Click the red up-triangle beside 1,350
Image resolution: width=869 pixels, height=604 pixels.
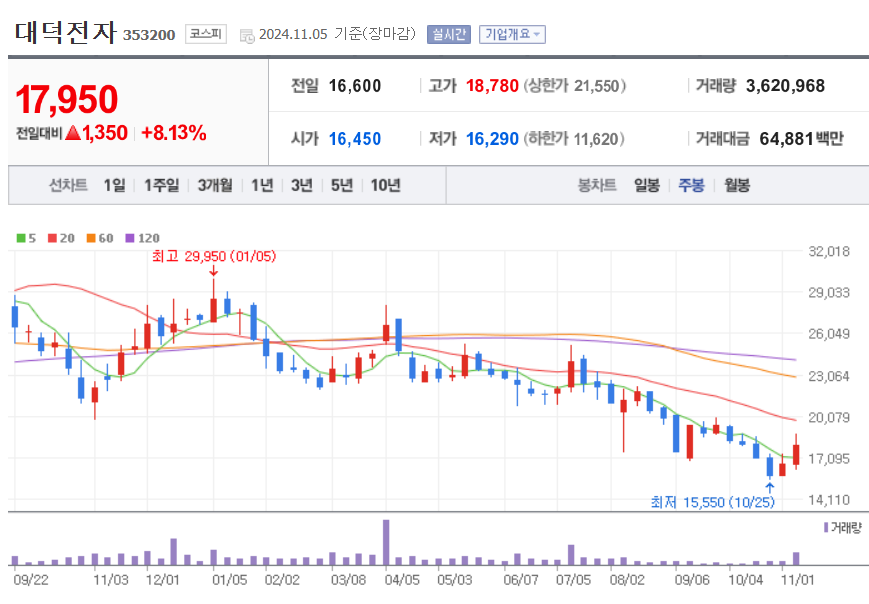73,133
